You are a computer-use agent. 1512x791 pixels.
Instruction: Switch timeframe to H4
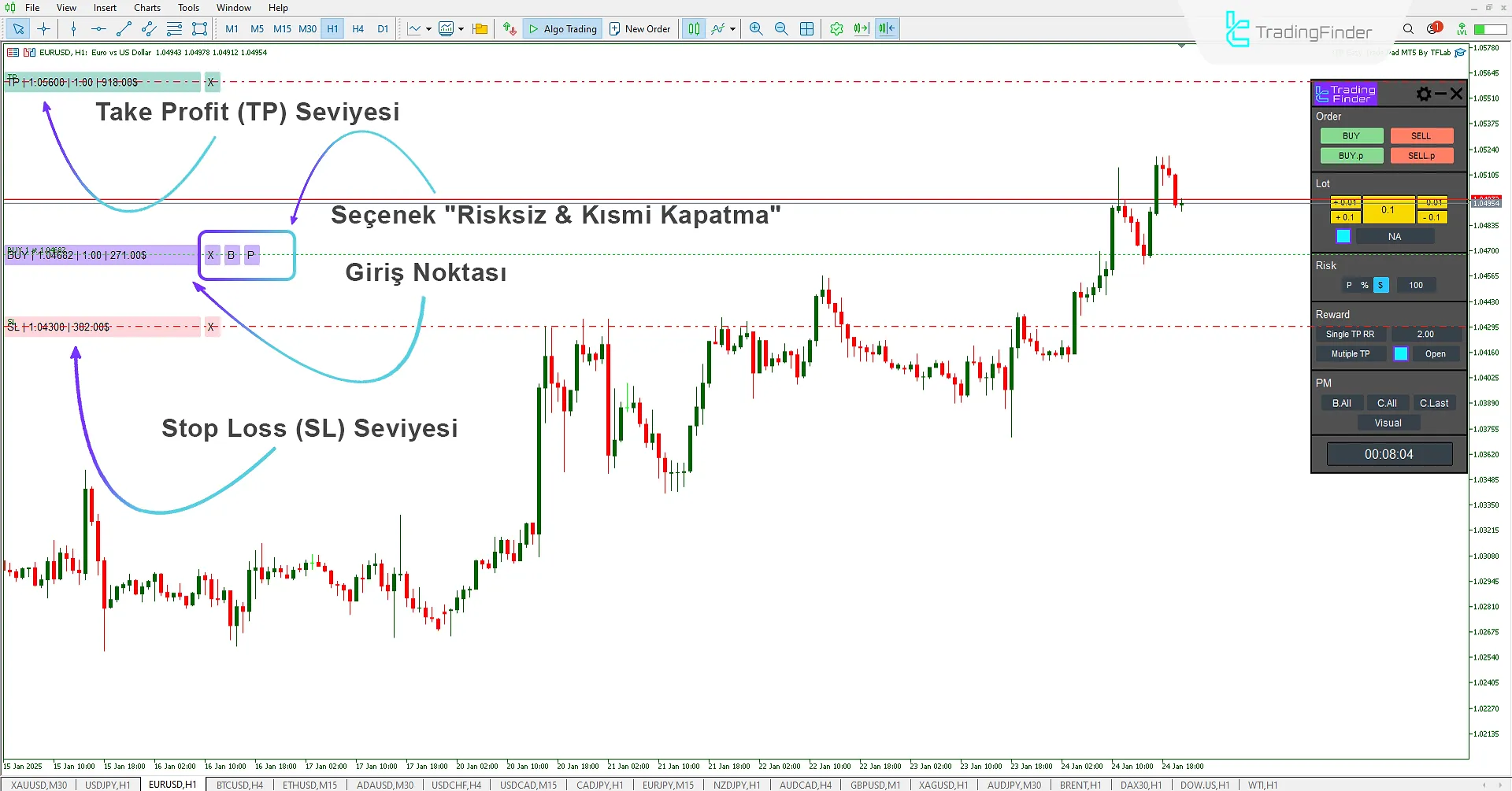click(x=358, y=28)
